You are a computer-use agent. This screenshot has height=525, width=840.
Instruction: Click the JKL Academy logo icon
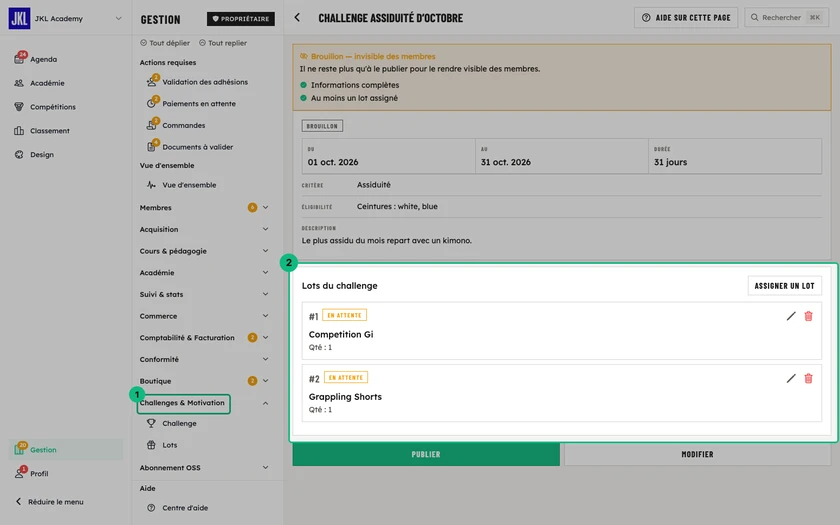point(19,18)
